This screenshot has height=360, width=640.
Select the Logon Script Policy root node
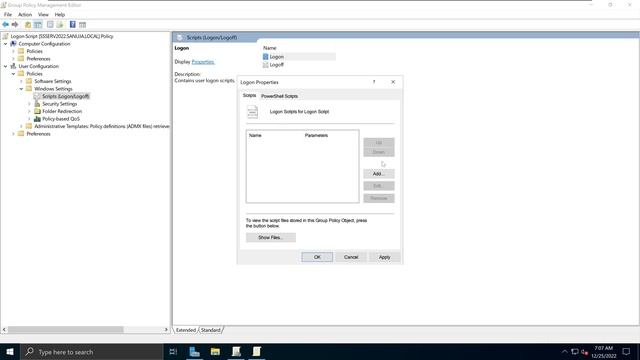[x=62, y=36]
